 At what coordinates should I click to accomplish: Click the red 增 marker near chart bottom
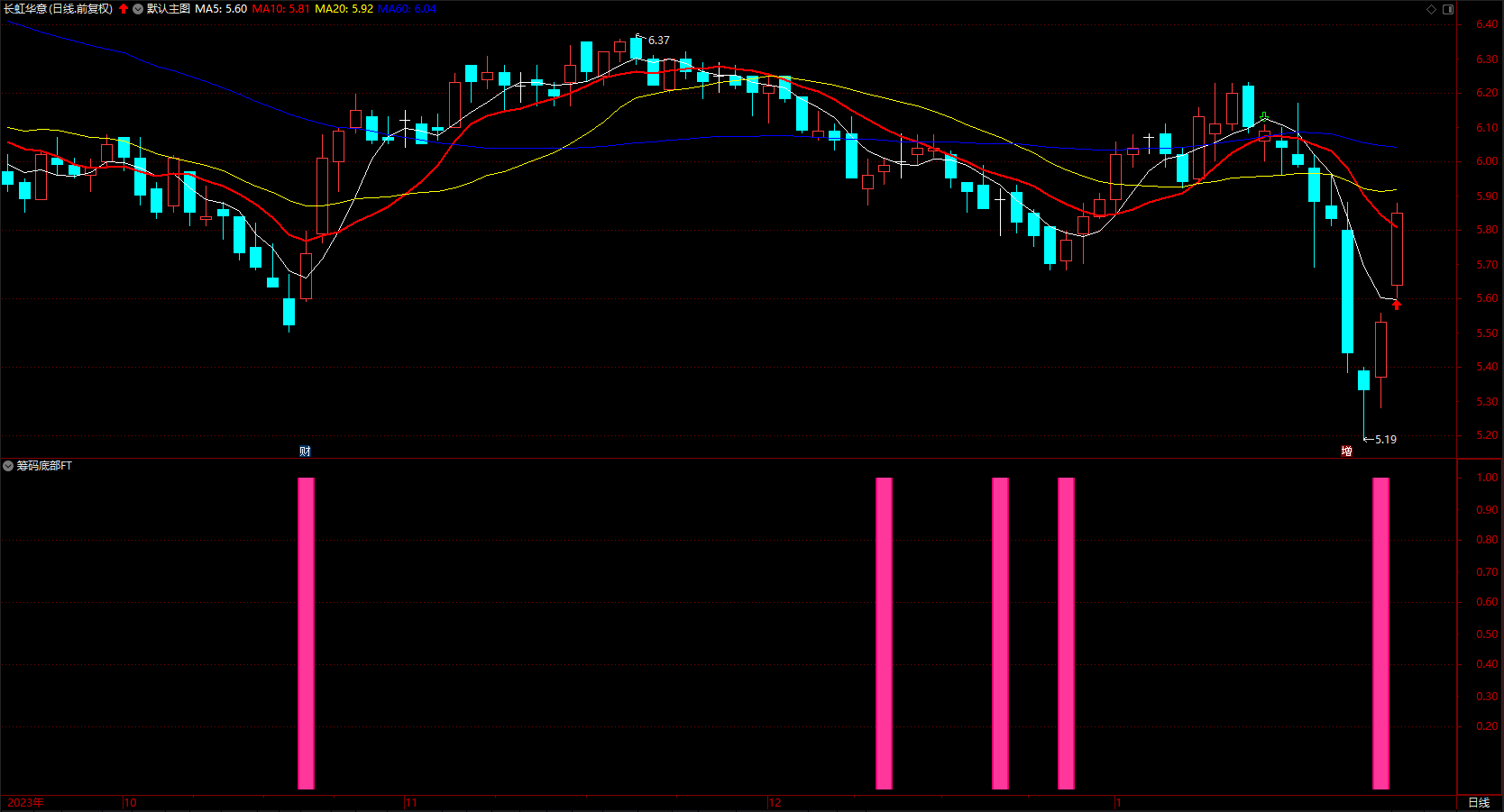(x=1346, y=451)
